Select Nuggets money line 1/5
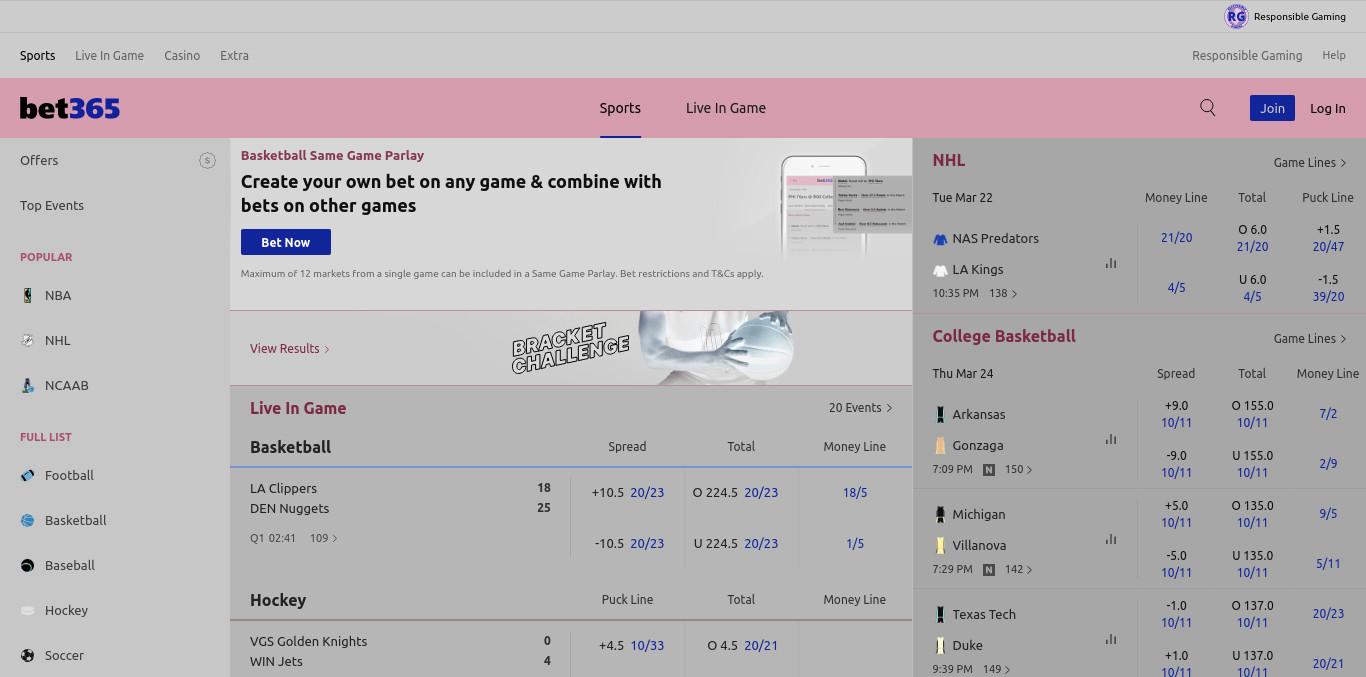Image resolution: width=1366 pixels, height=677 pixels. coord(855,543)
